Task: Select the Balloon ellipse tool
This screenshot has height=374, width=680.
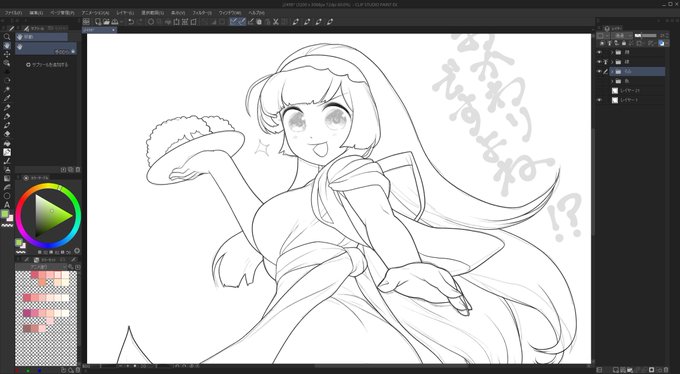Action: coord(7,196)
